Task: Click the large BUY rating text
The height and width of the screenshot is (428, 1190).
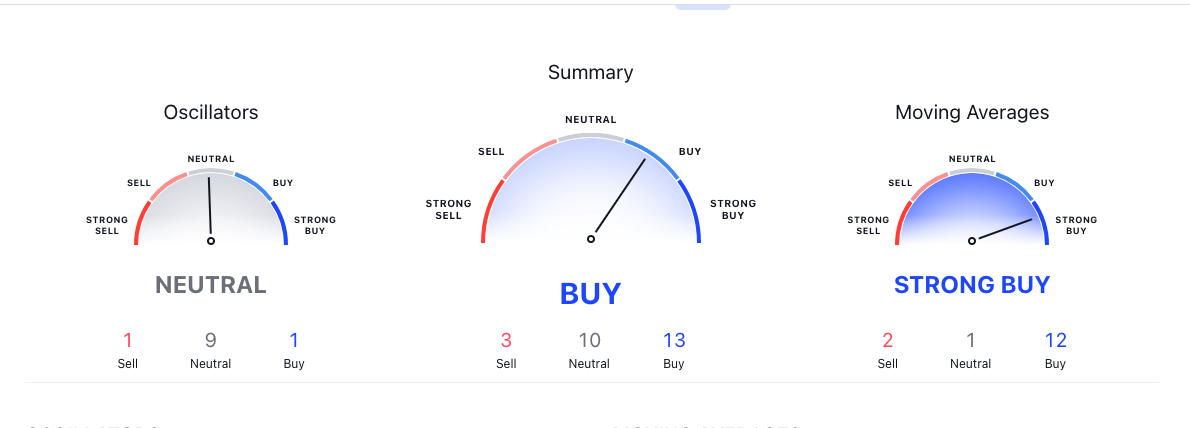Action: coord(590,294)
